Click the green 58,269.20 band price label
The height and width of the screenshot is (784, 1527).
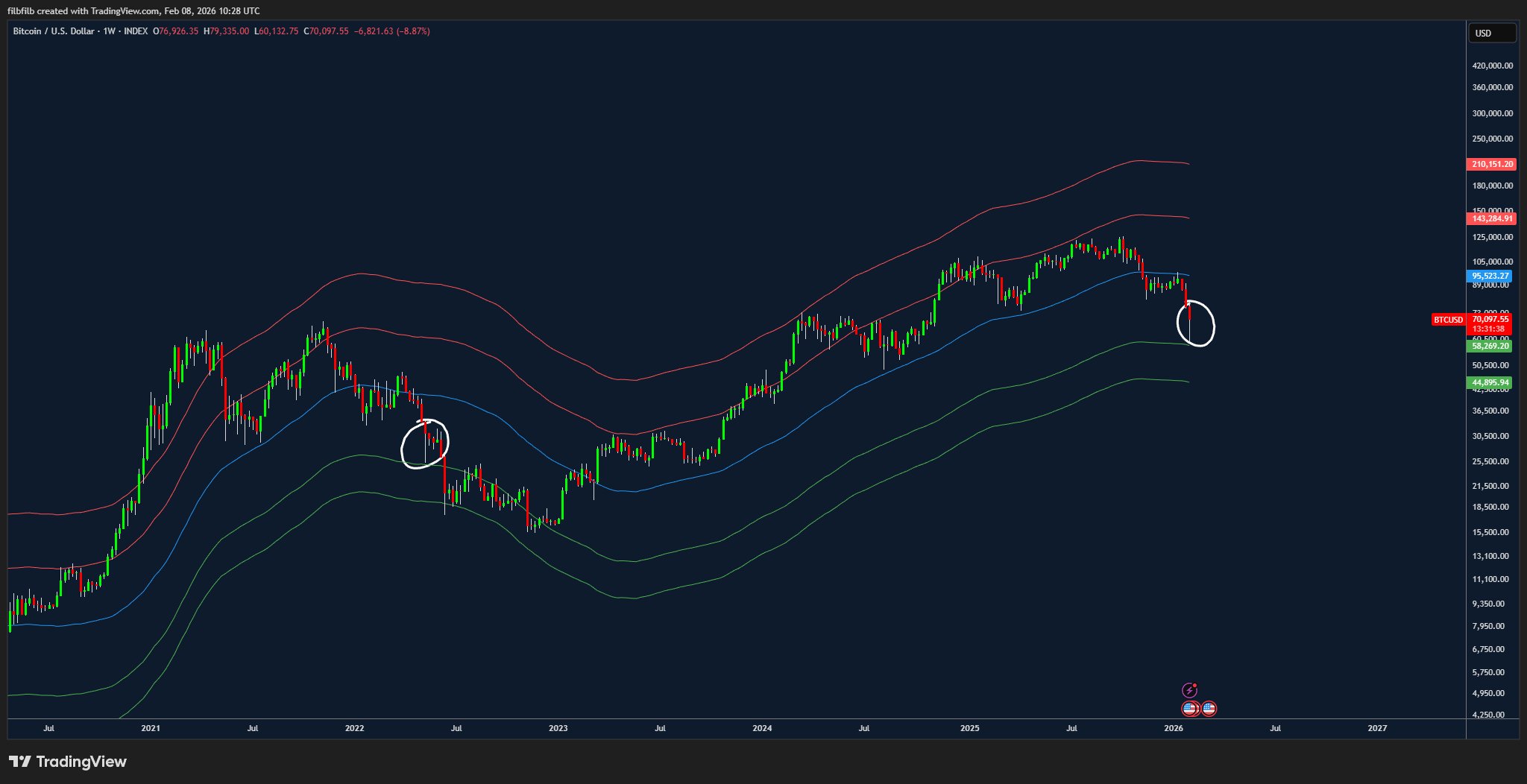[1491, 346]
